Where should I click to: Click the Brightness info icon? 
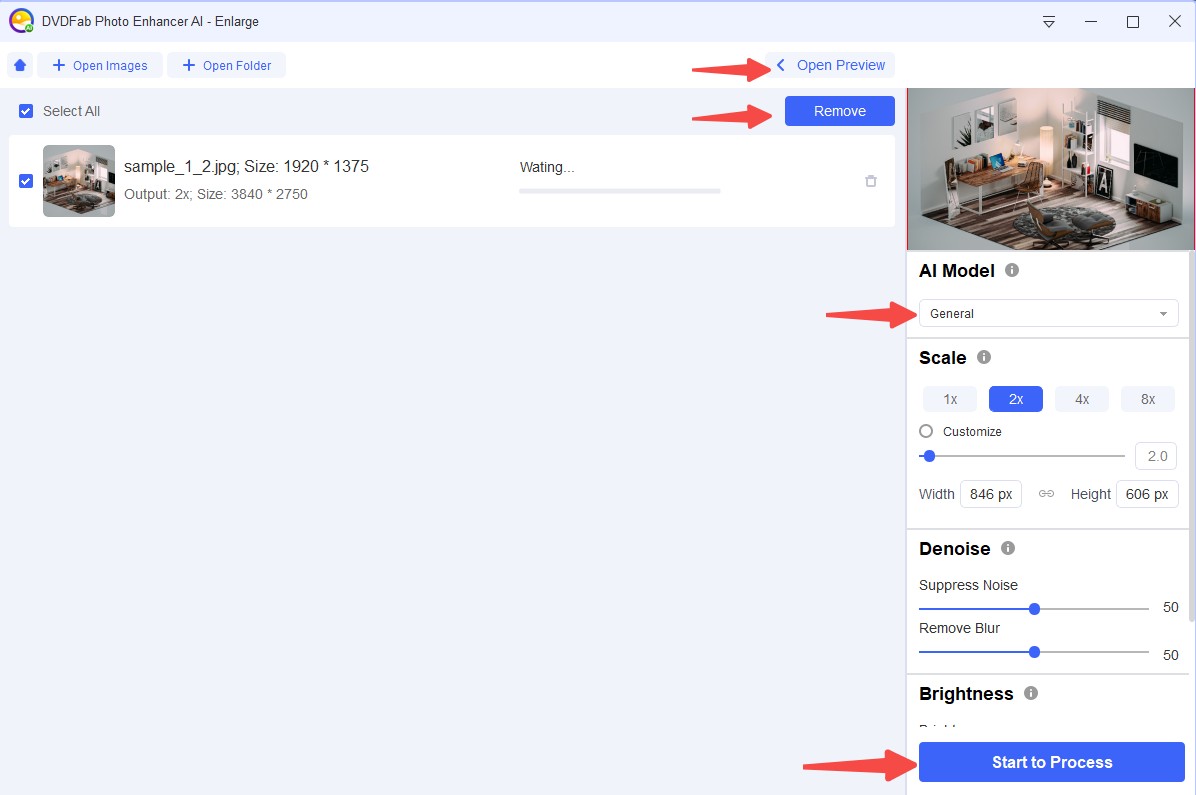pos(1031,693)
